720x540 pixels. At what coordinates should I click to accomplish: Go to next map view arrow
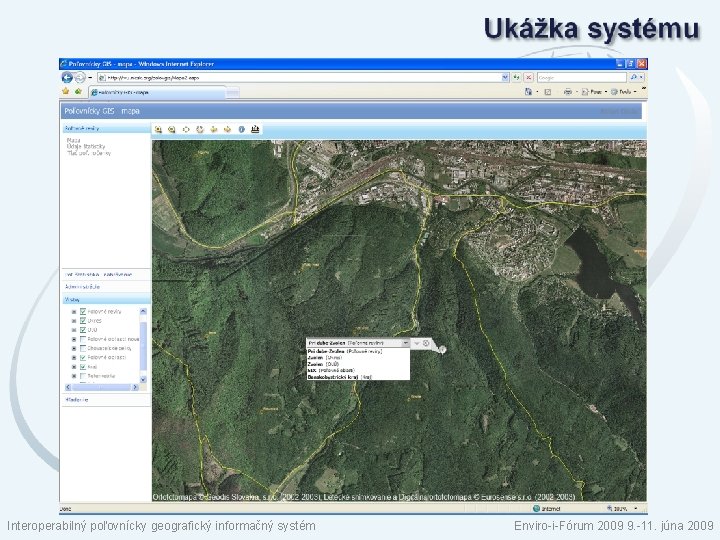click(x=227, y=129)
